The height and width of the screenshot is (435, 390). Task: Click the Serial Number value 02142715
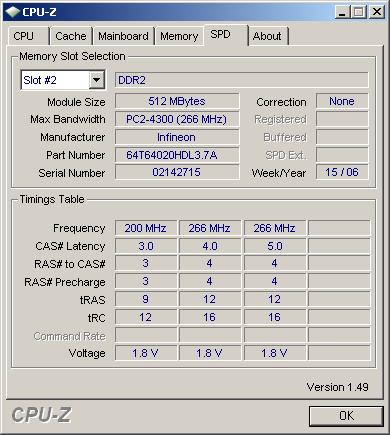point(177,172)
